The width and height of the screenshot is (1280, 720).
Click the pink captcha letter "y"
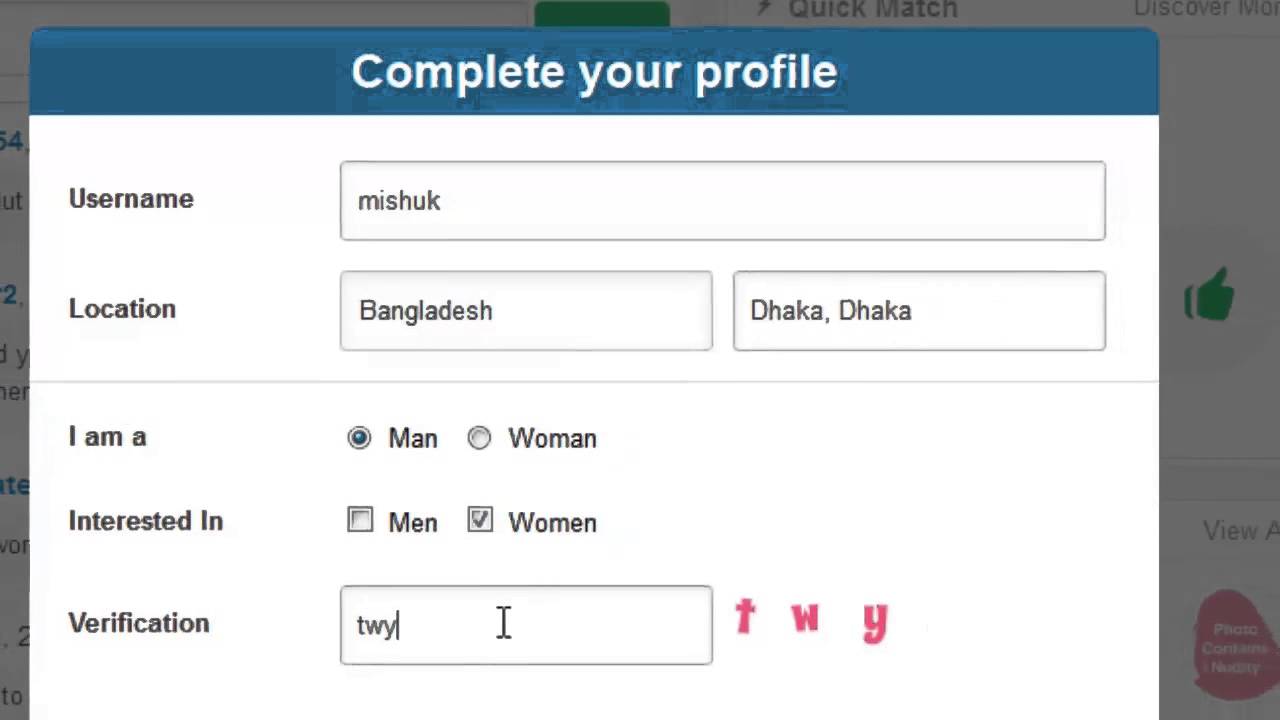tap(875, 621)
